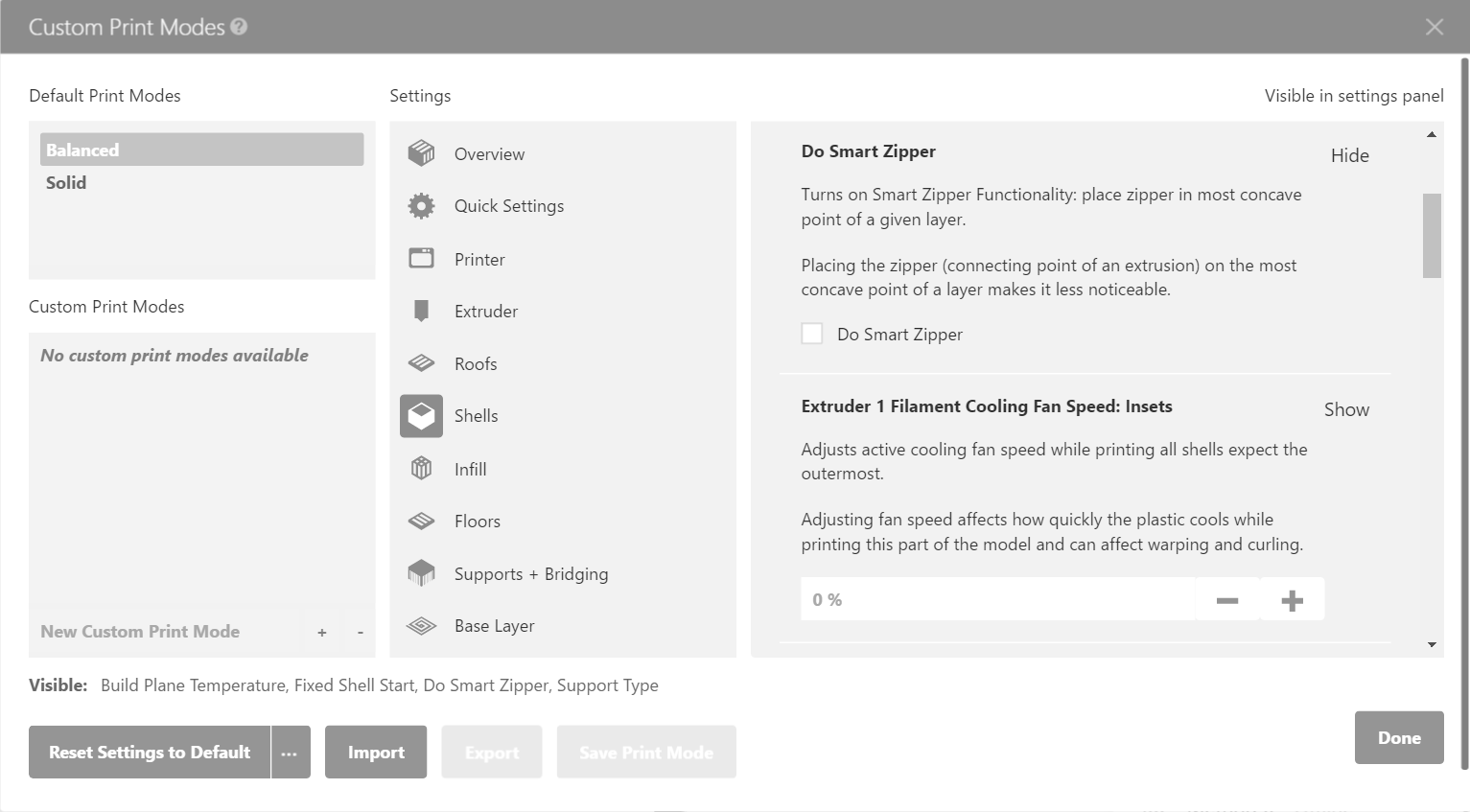This screenshot has height=812, width=1470.
Task: Click 'No custom print modes available' text
Action: pos(175,356)
